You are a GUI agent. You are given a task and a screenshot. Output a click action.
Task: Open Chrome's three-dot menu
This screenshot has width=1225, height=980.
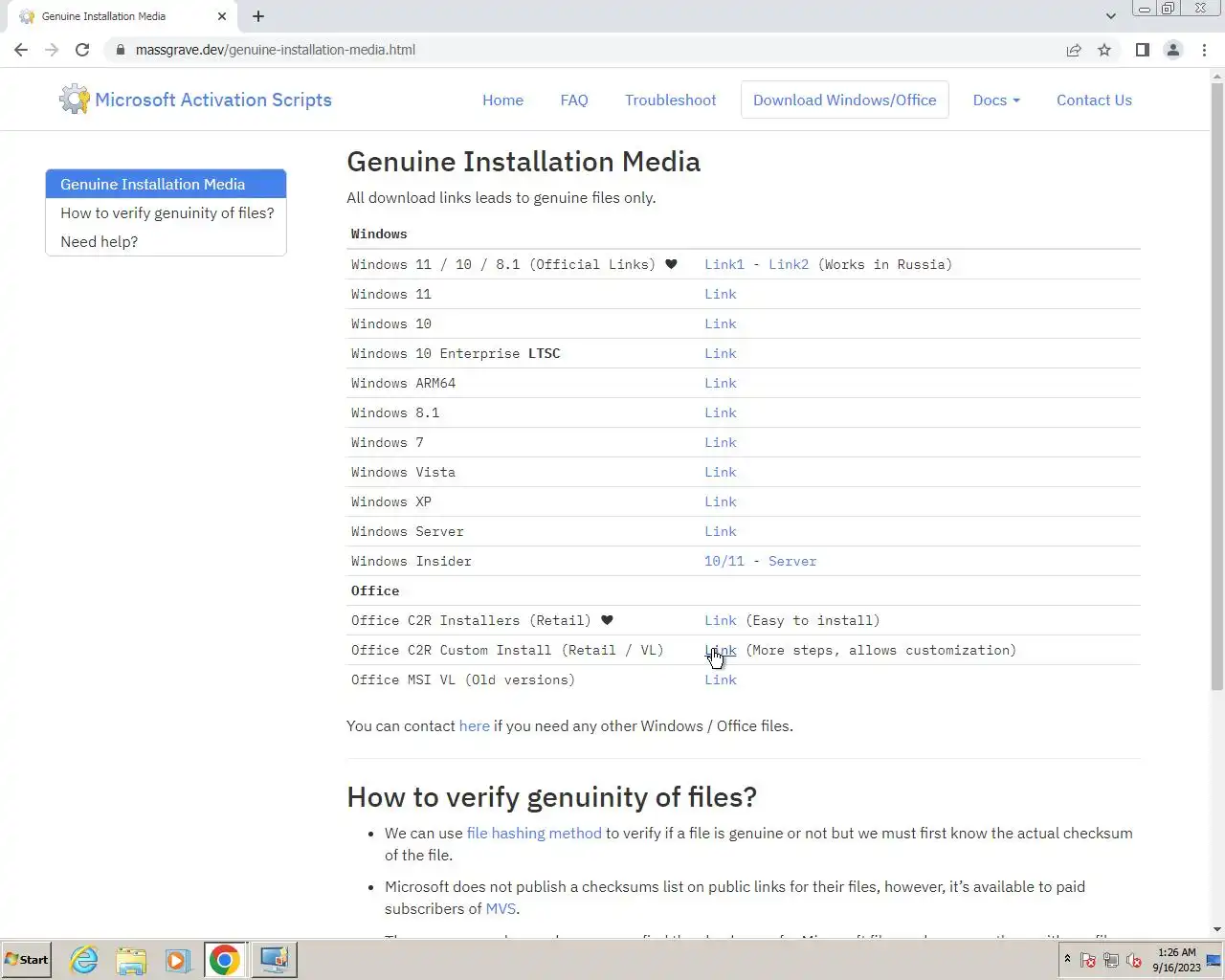1204,50
